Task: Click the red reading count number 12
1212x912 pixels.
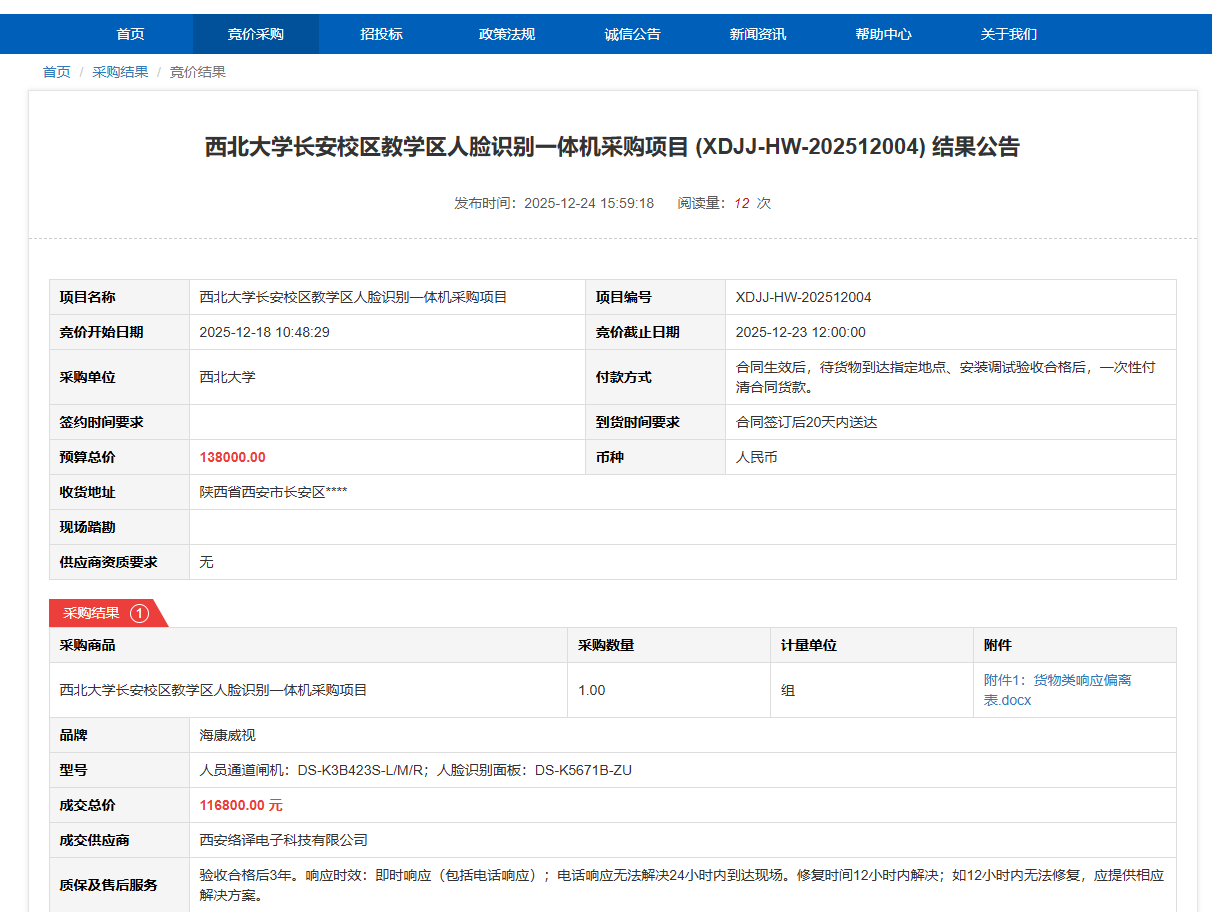Action: (741, 203)
